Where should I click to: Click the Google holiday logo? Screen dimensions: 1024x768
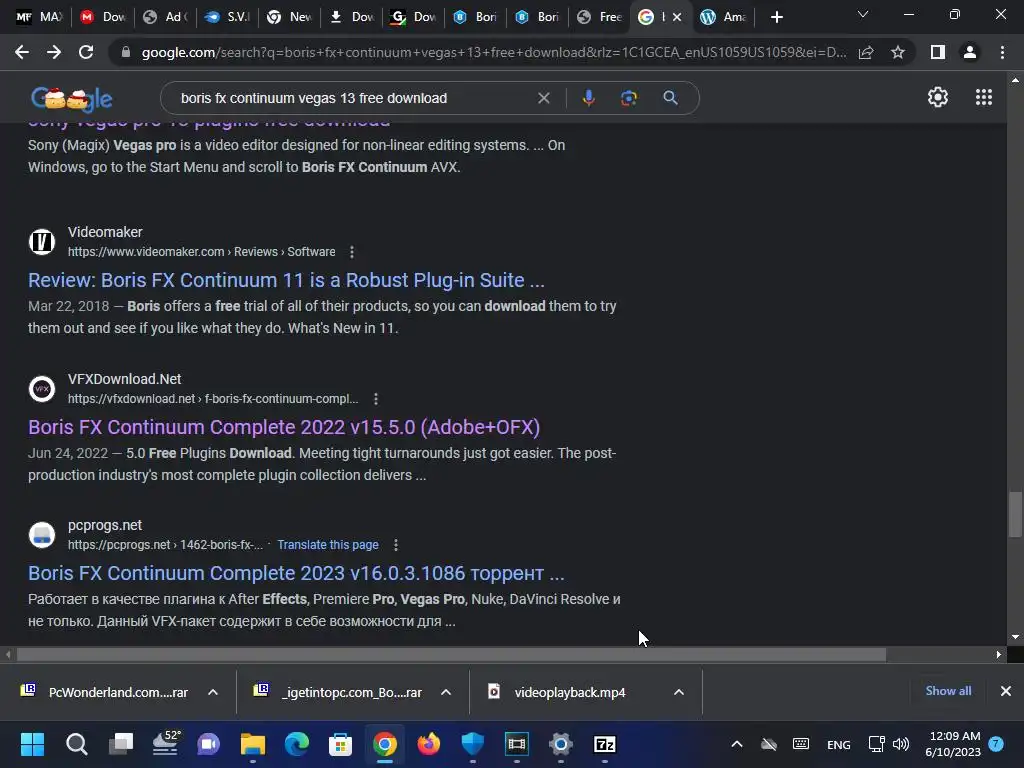click(x=71, y=99)
